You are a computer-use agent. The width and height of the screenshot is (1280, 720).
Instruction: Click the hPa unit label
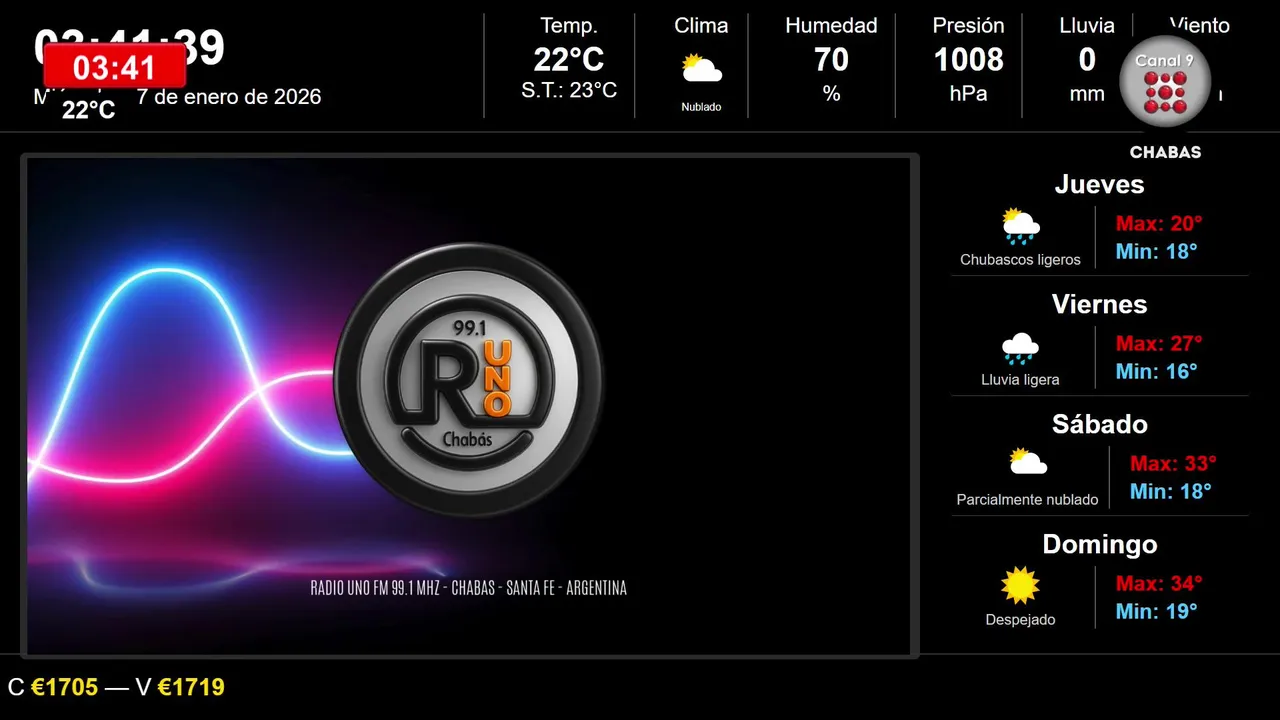968,94
